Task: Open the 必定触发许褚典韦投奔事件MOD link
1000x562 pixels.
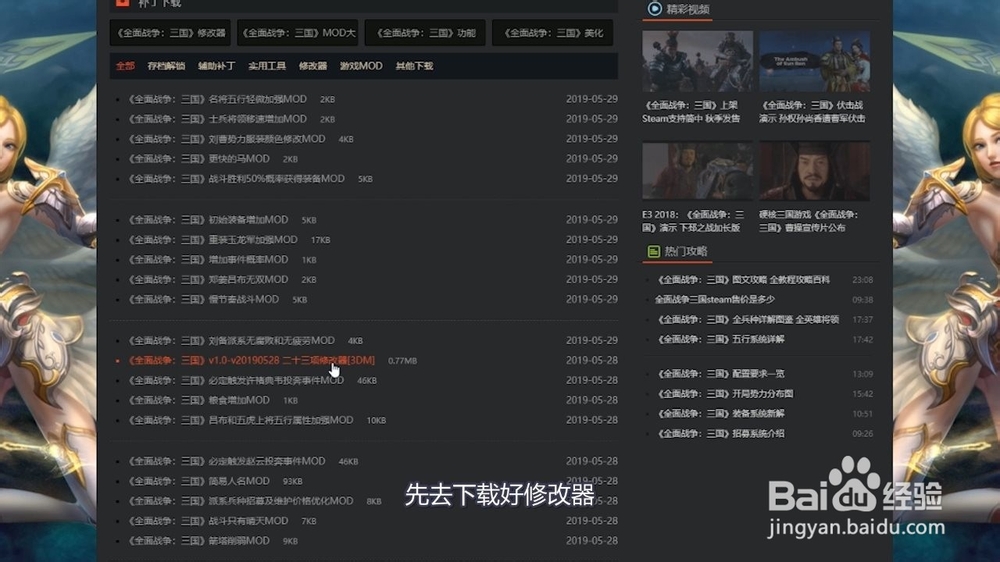Action: (x=236, y=380)
